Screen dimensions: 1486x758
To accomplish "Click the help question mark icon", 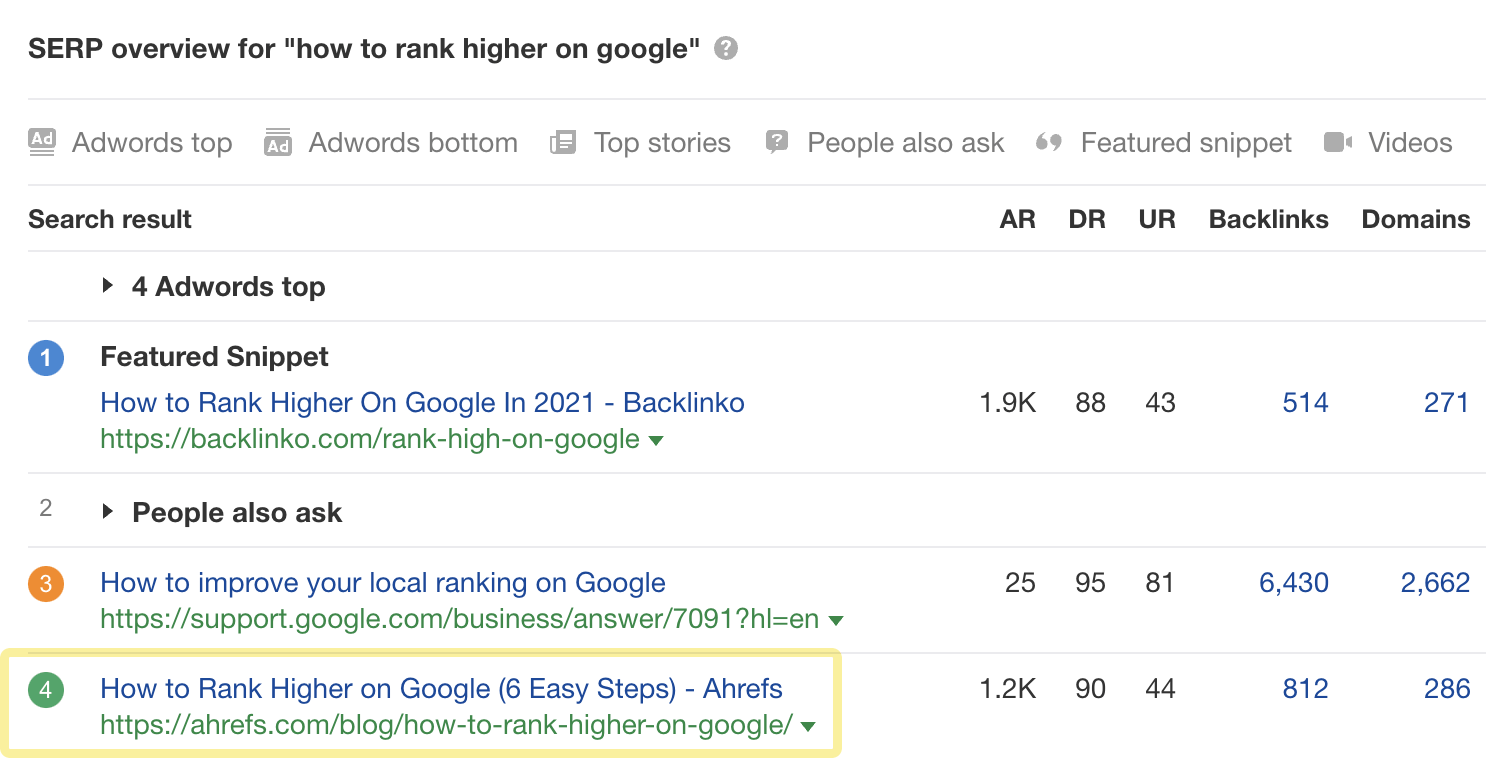I will [726, 49].
